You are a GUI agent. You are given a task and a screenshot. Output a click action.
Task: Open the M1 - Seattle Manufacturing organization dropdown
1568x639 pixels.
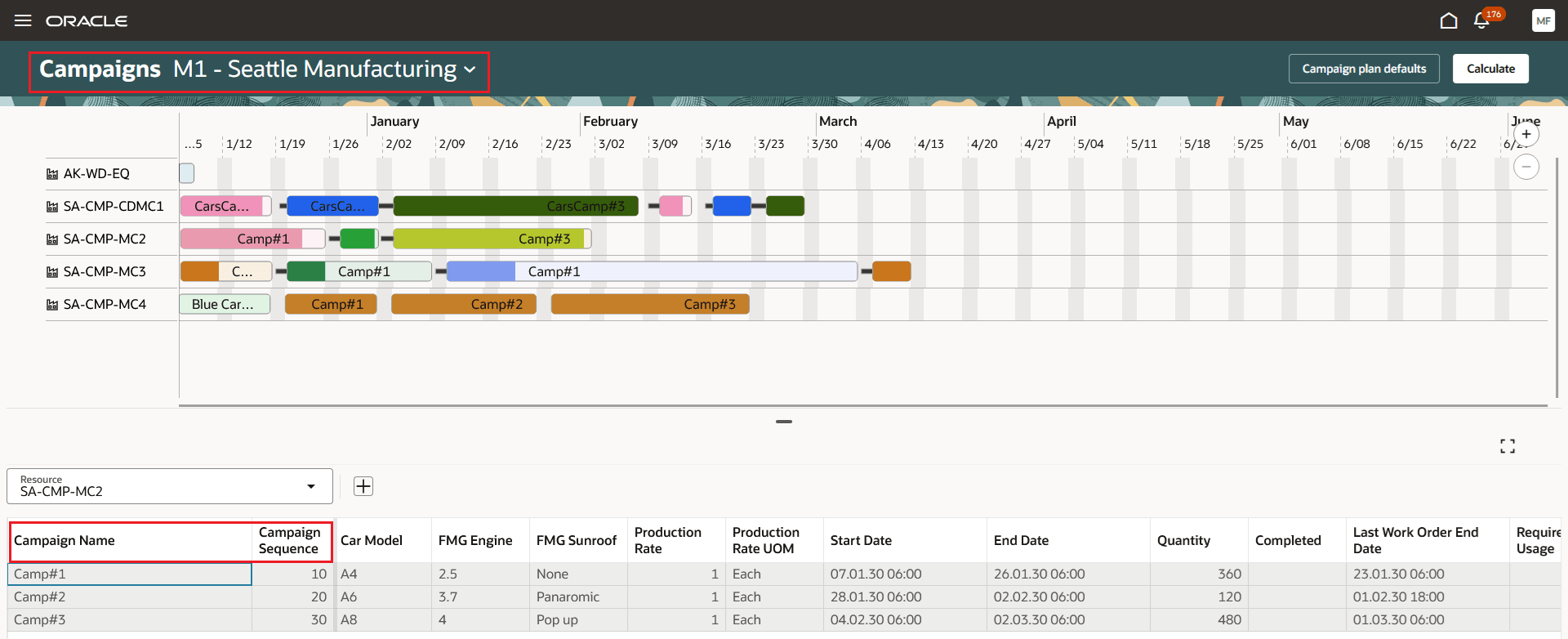point(324,69)
